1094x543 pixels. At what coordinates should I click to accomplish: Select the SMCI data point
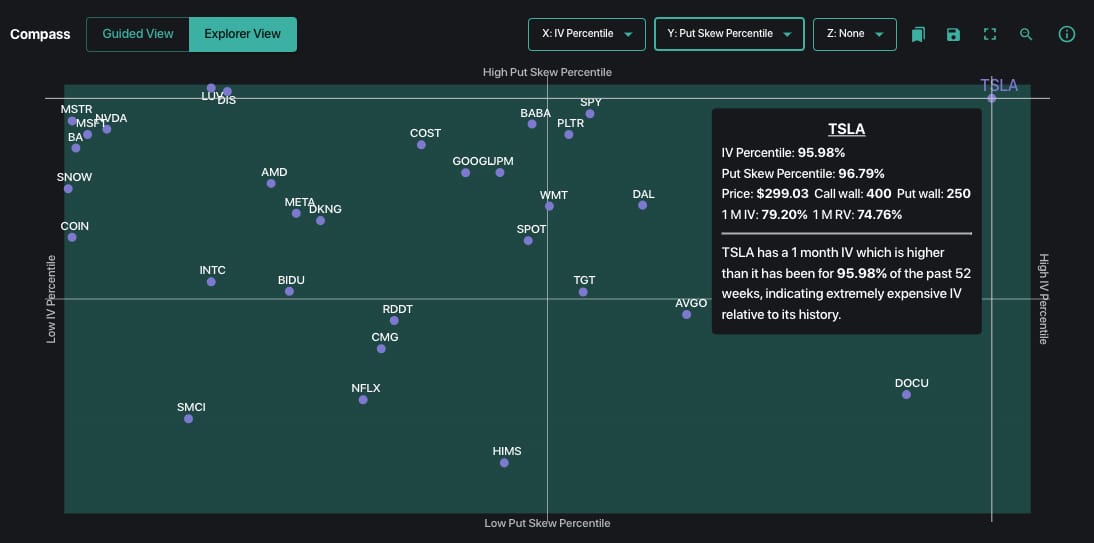[188, 419]
